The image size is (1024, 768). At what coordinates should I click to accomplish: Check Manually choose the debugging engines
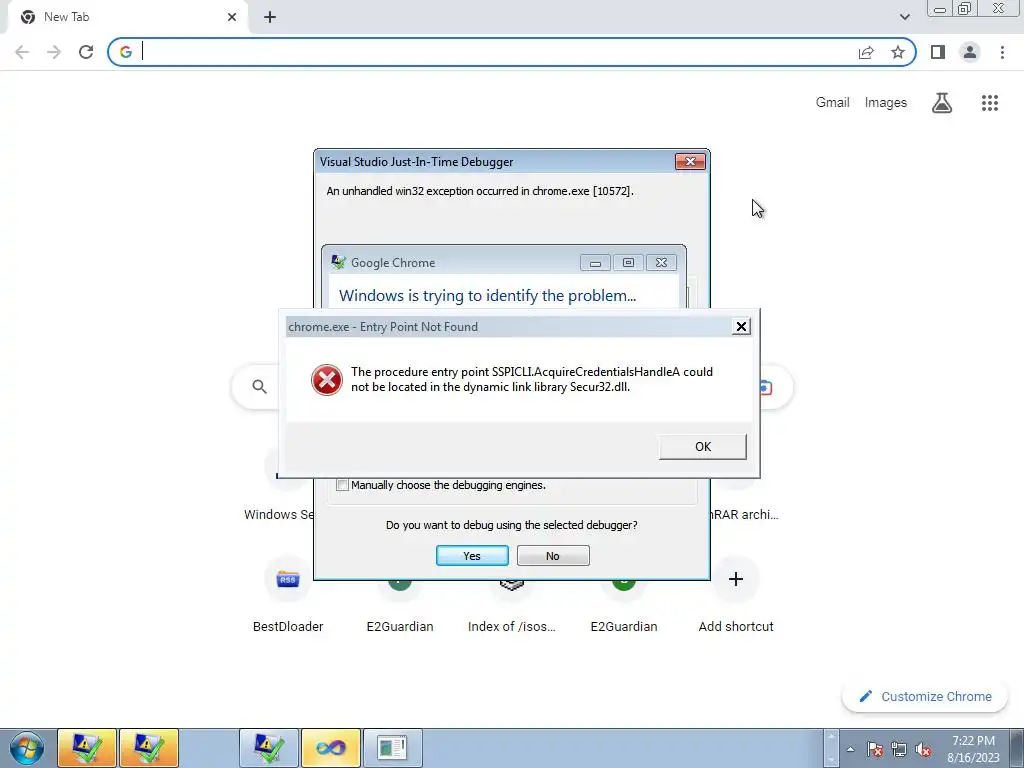point(342,485)
